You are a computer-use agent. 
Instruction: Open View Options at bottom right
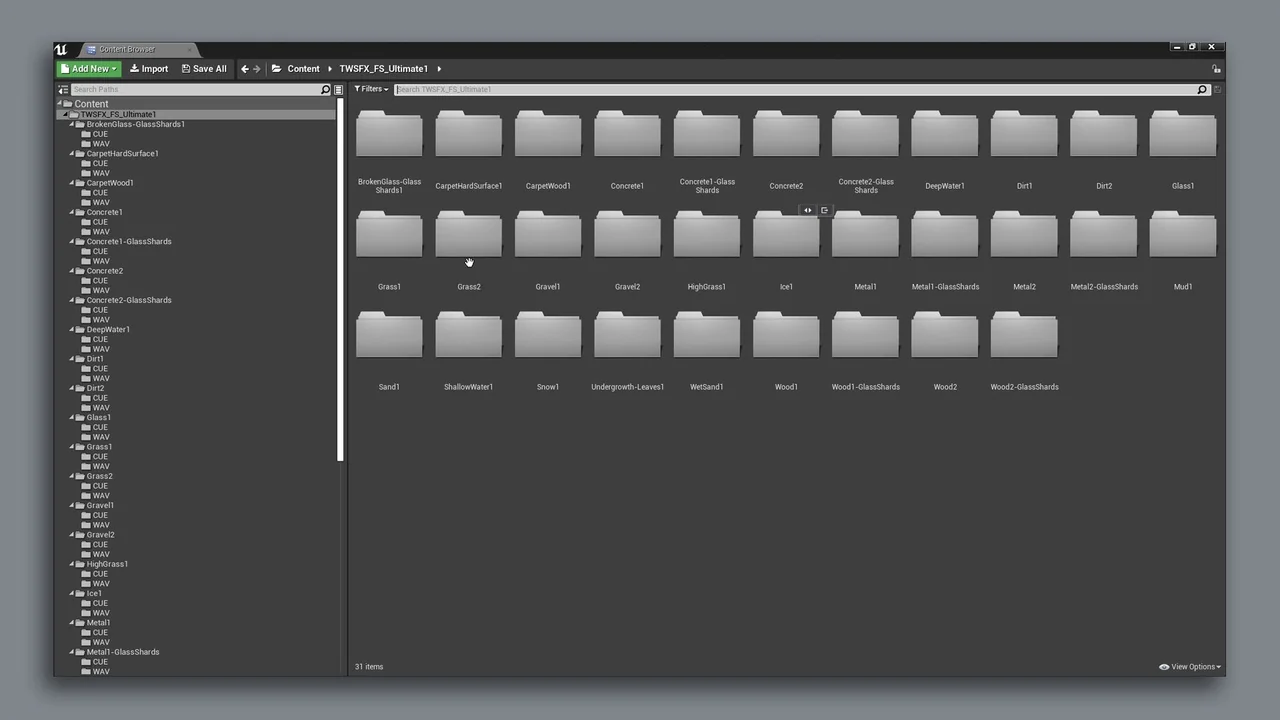(x=1189, y=666)
